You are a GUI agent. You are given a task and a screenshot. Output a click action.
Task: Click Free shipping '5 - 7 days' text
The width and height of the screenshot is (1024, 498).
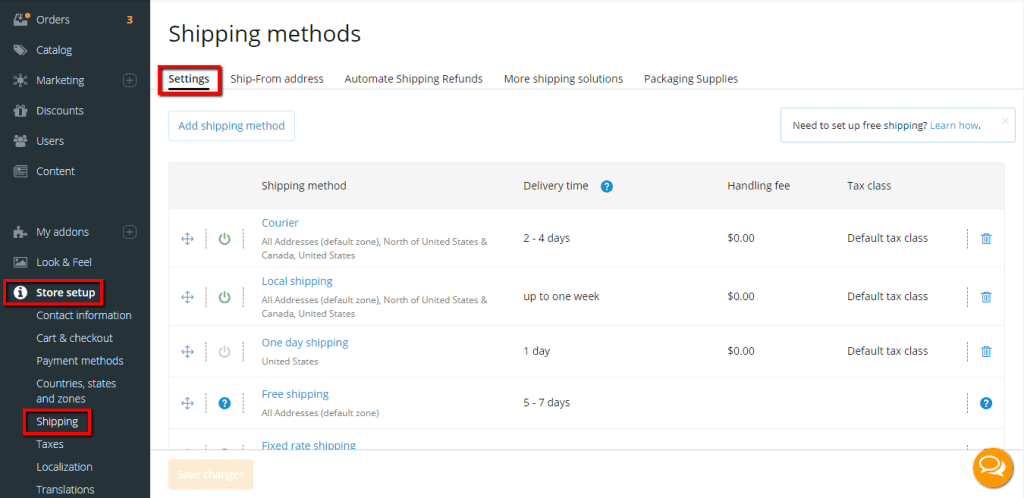coord(547,403)
